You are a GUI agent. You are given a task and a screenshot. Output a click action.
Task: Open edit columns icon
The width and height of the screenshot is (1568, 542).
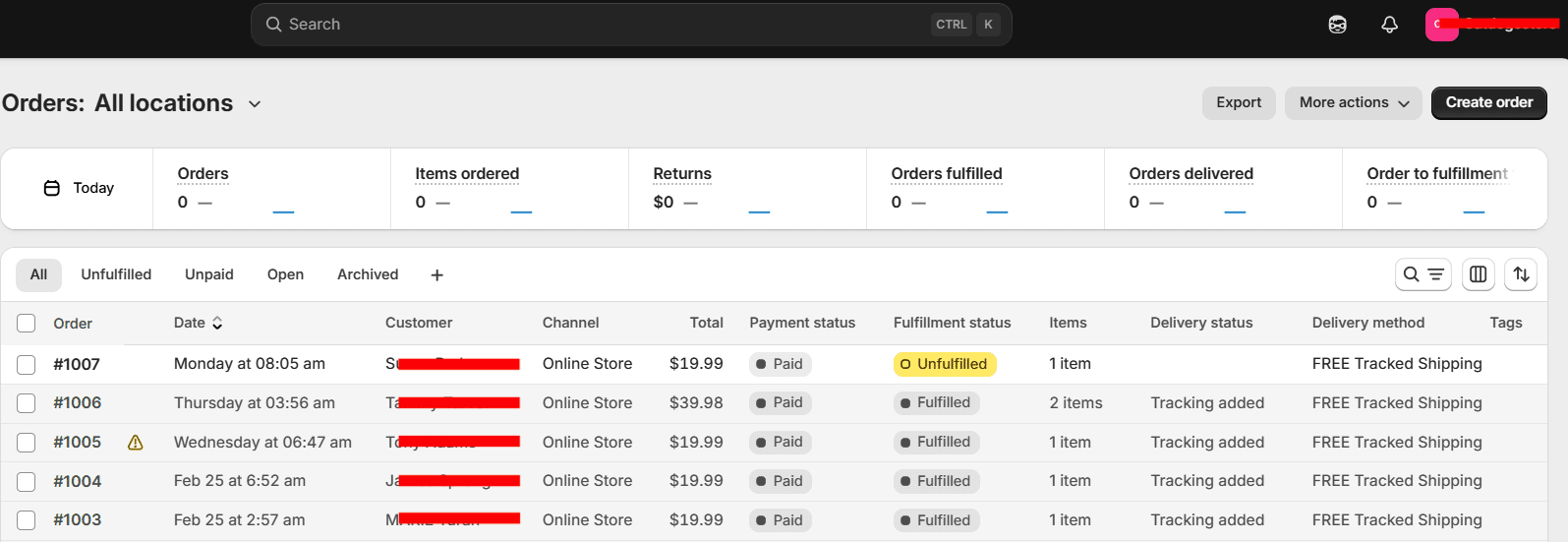1478,274
